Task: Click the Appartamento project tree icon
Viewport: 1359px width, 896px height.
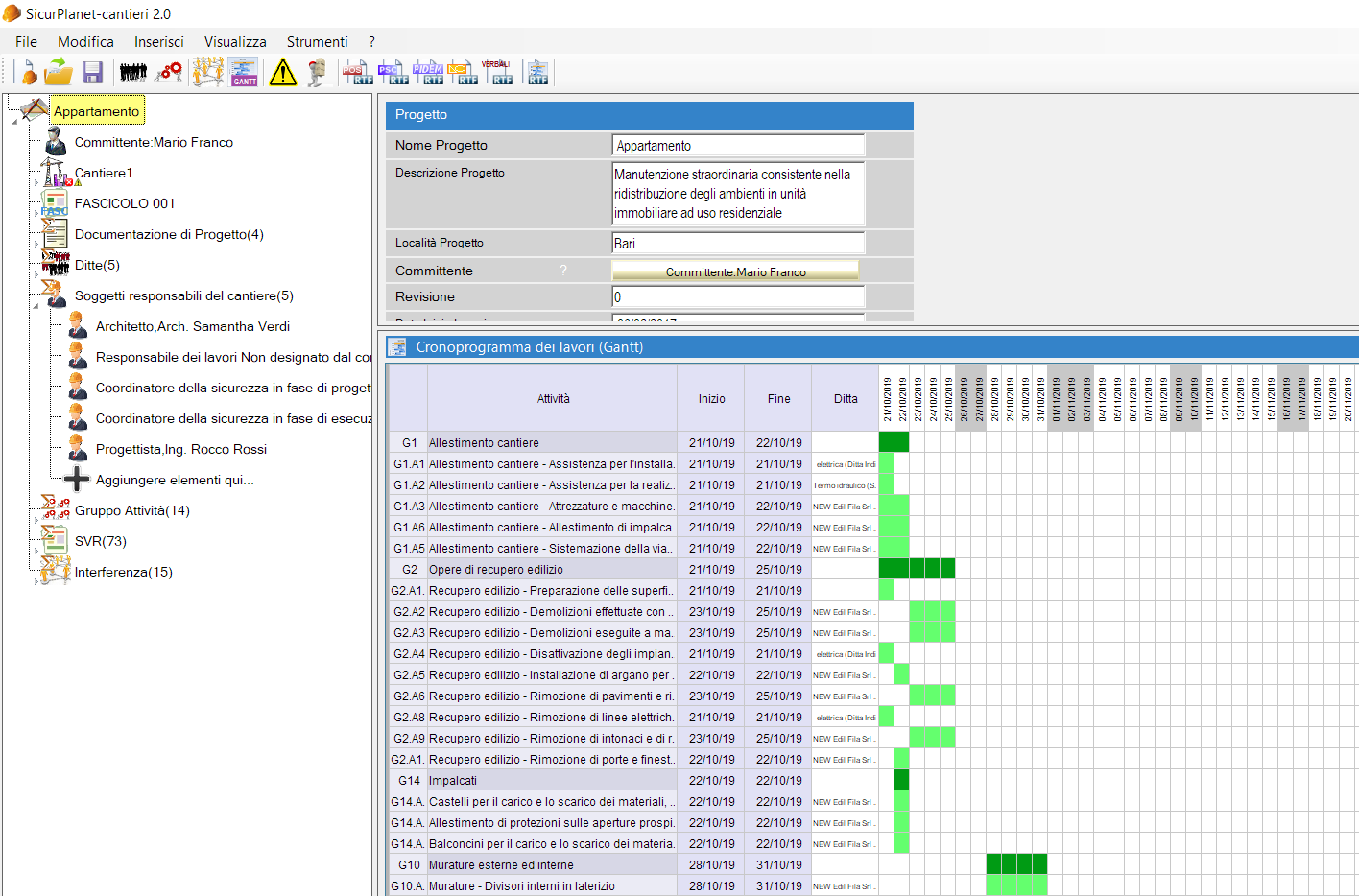Action: (x=34, y=110)
